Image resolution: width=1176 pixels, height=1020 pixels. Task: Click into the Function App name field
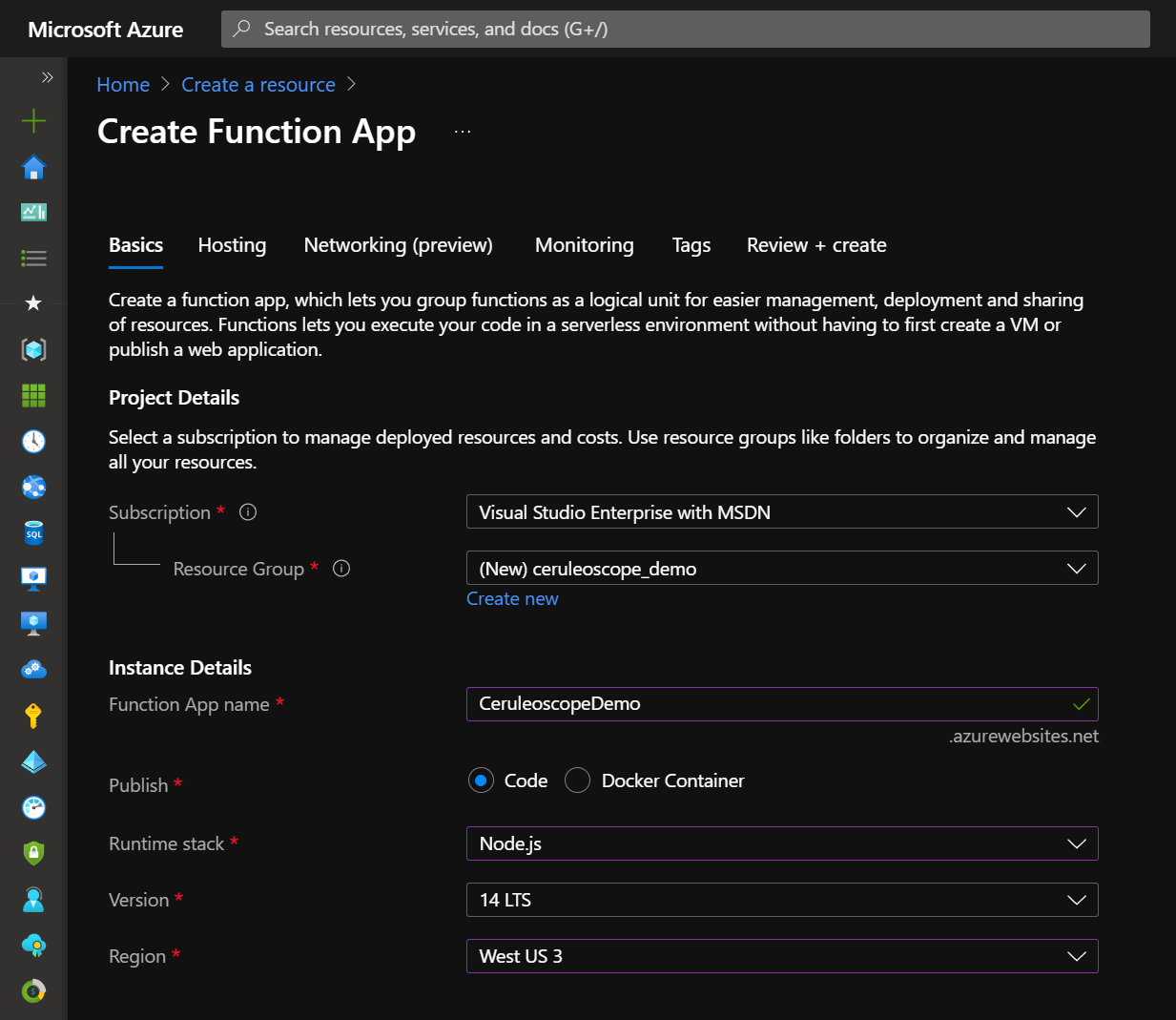point(782,704)
